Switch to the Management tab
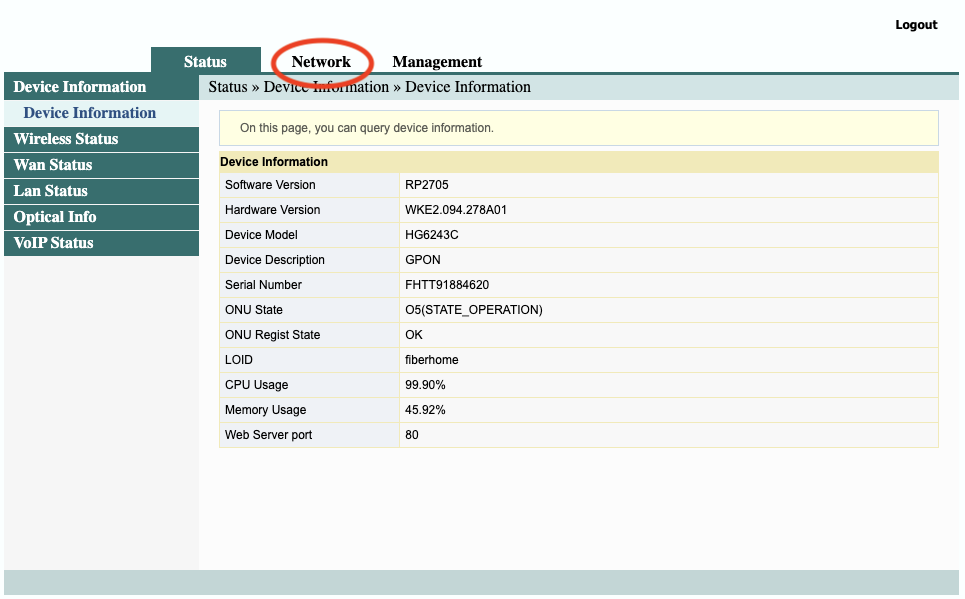The width and height of the screenshot is (965, 599). (437, 61)
